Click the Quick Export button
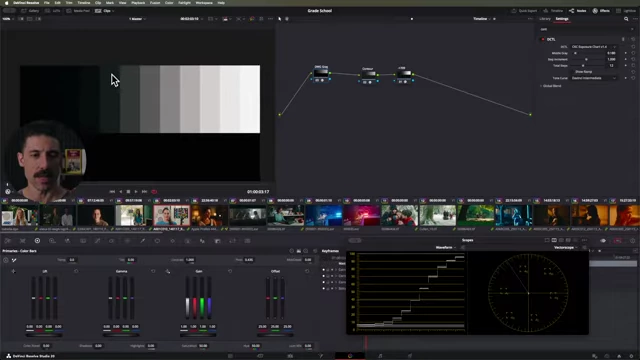640x360 pixels. coord(524,11)
